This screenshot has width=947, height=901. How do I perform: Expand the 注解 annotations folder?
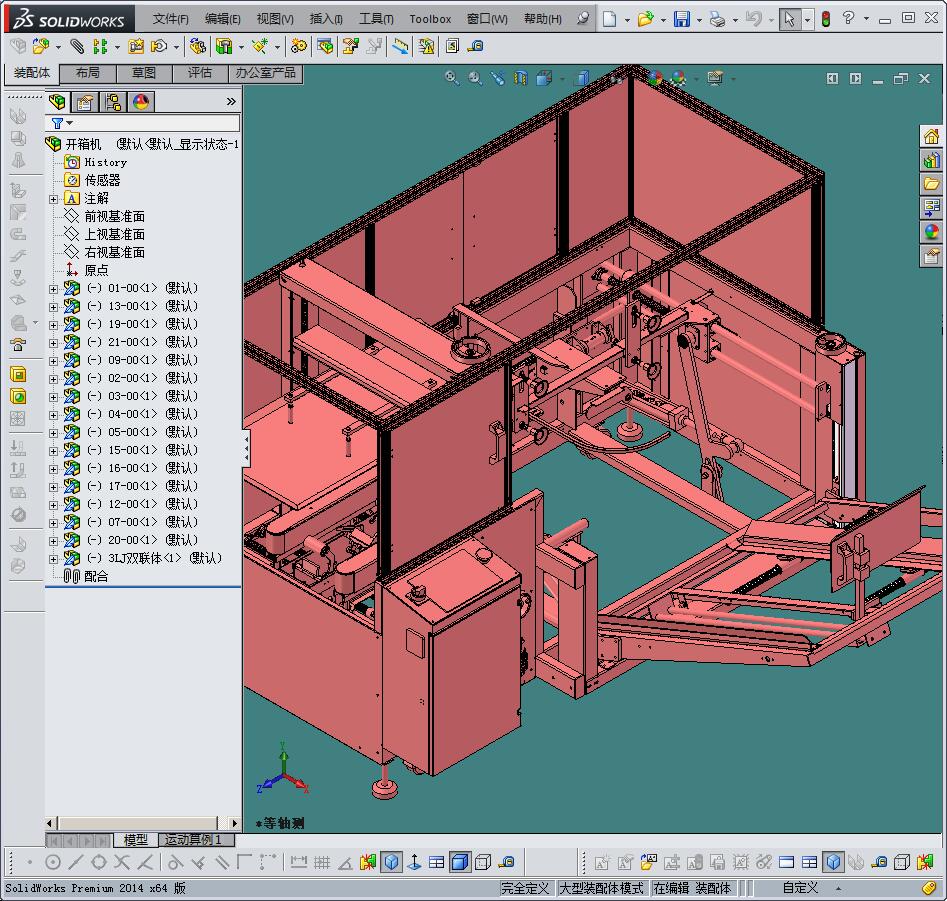point(54,199)
